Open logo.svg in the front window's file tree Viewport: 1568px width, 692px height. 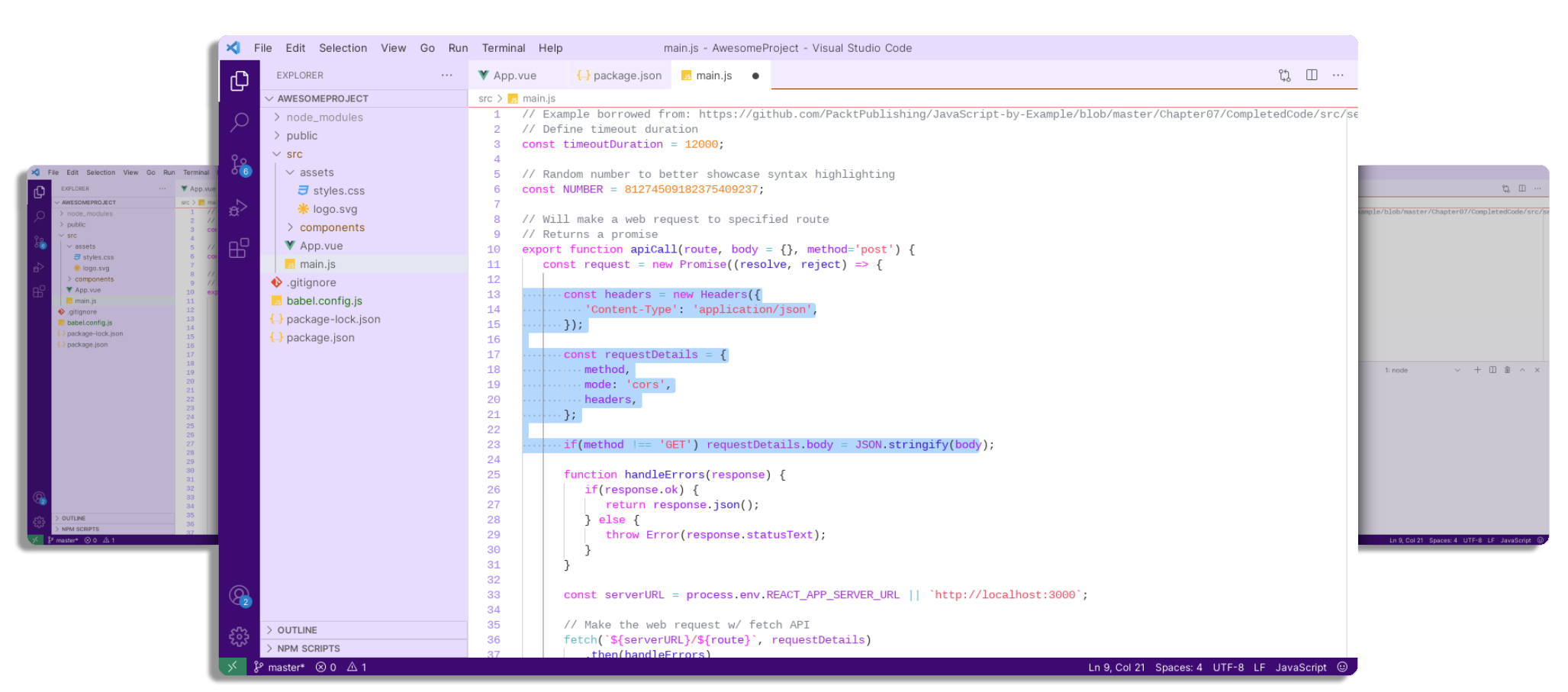pyautogui.click(x=364, y=209)
